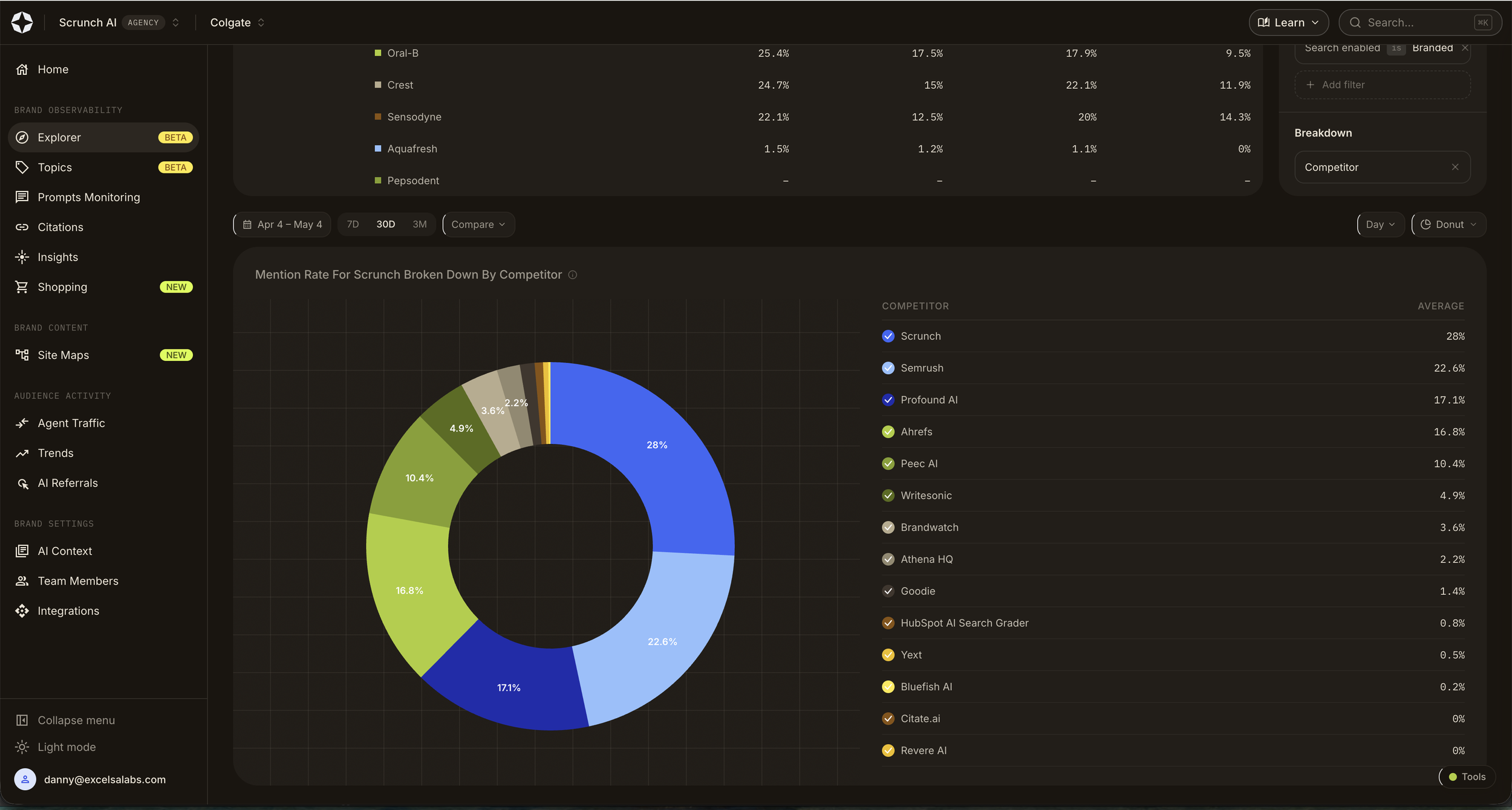Click the Learn book icon
This screenshot has height=810, width=1512.
tap(1263, 22)
